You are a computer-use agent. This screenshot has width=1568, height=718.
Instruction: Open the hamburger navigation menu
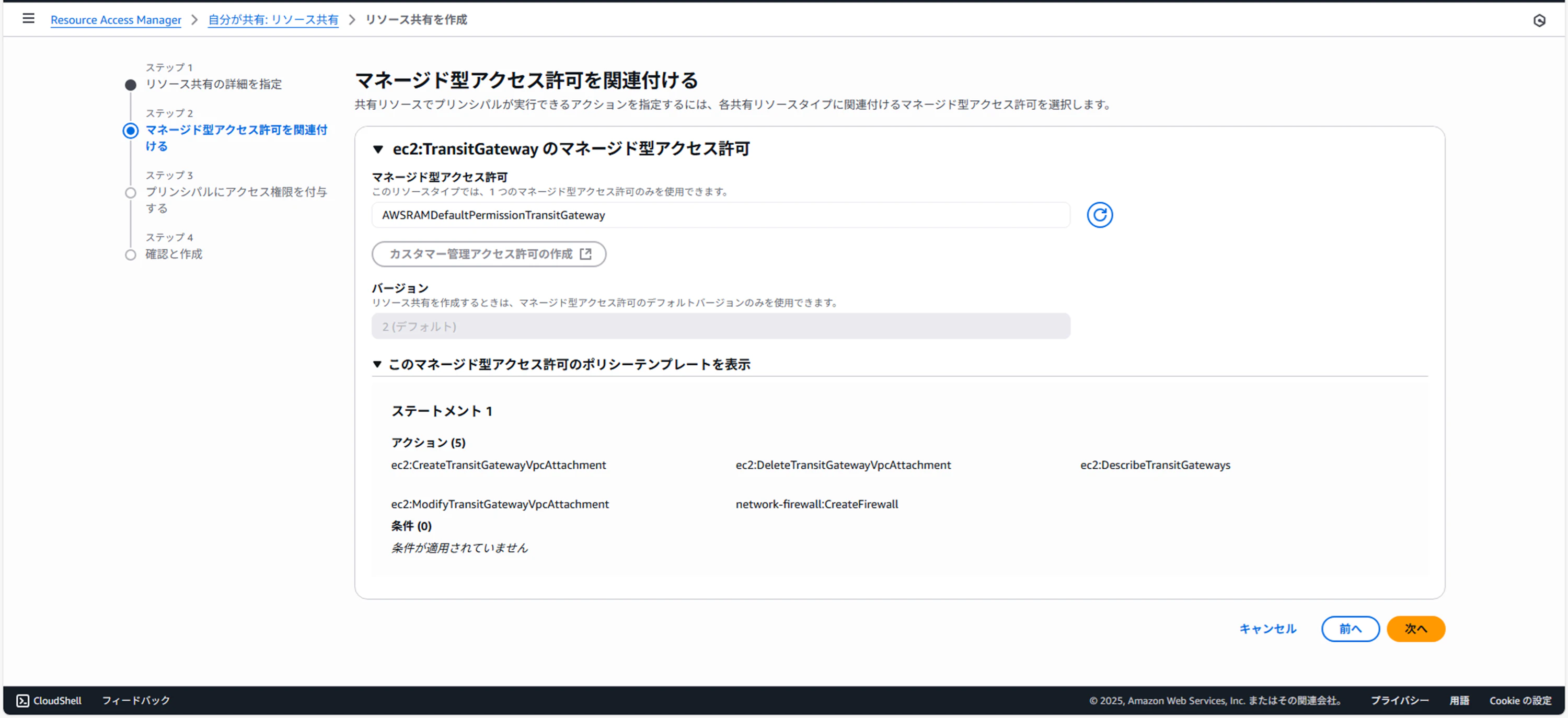pos(28,19)
